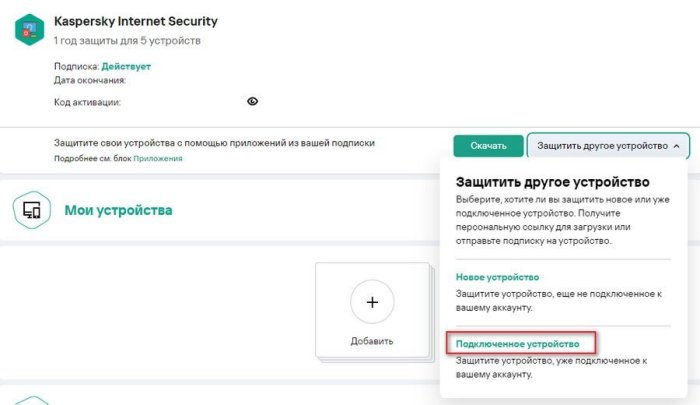700x405 pixels.
Task: Click the Kaspersky Internet Security product icon
Action: point(31,28)
